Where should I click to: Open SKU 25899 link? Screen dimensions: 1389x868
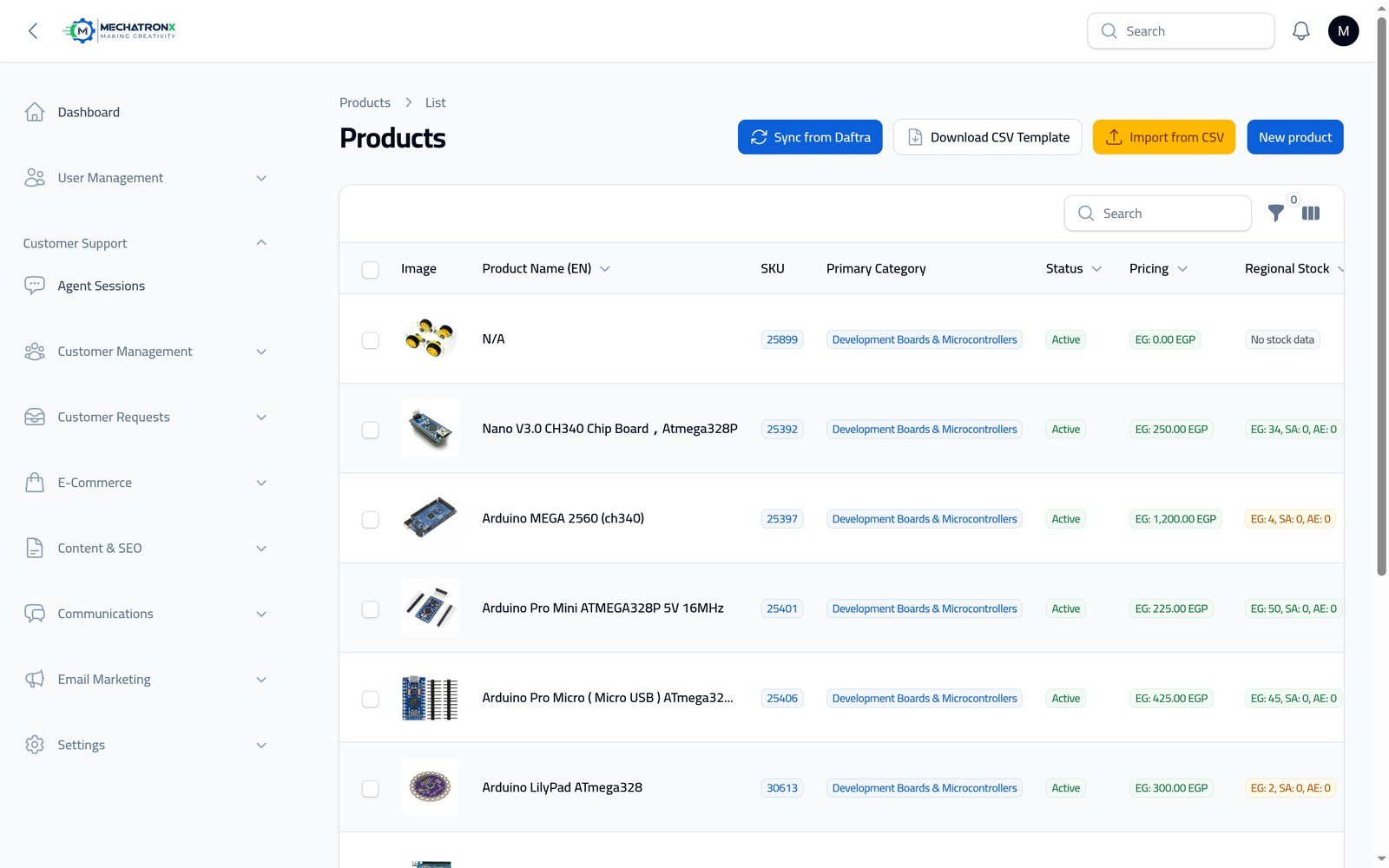(x=782, y=339)
